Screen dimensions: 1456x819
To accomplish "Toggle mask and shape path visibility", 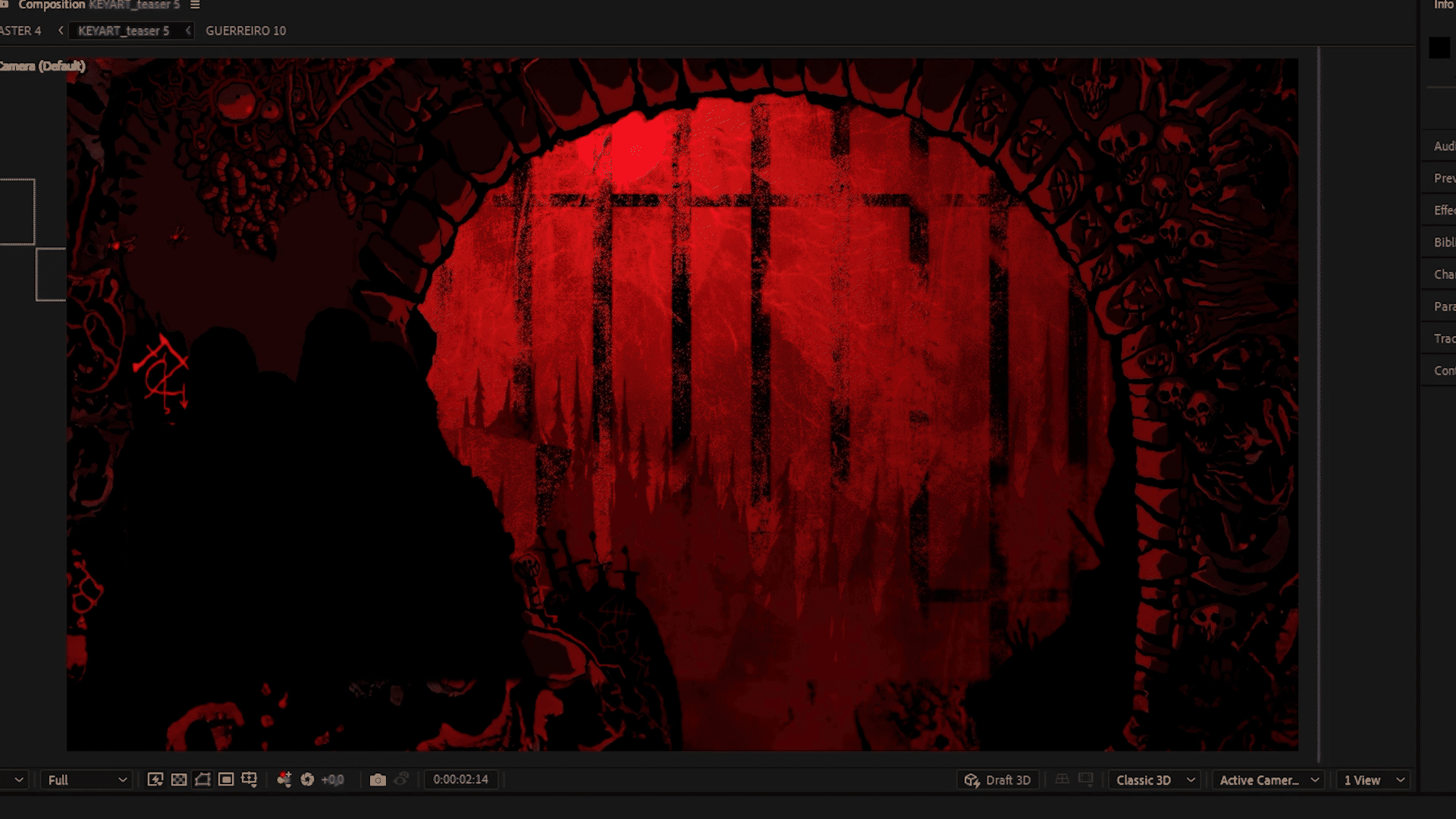I will 202,780.
